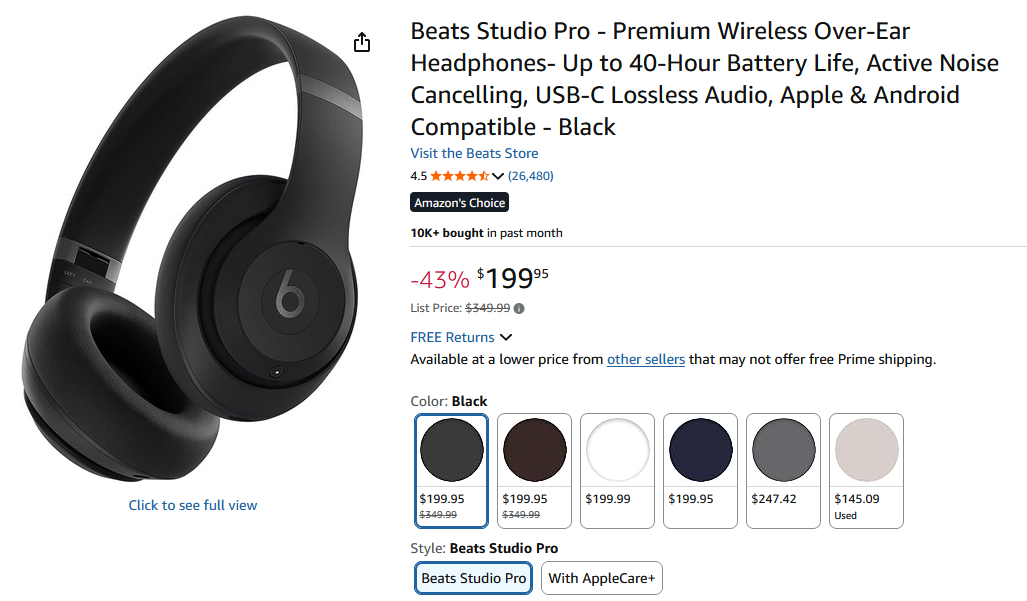Click the List Price info icon

click(x=519, y=308)
